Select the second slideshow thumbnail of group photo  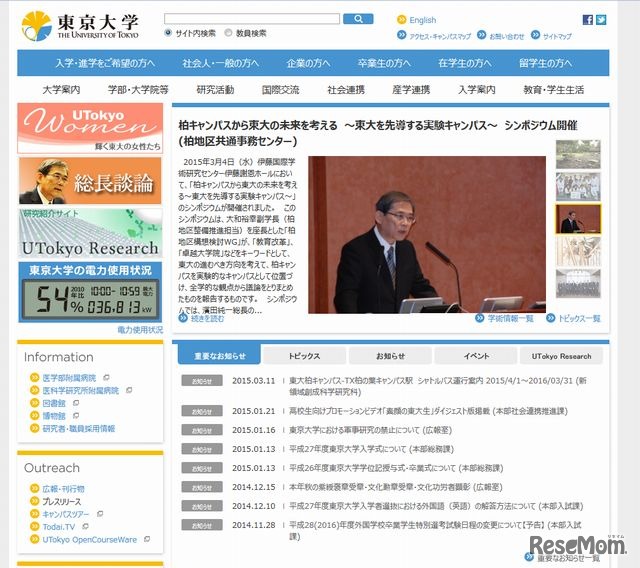pyautogui.click(x=578, y=186)
